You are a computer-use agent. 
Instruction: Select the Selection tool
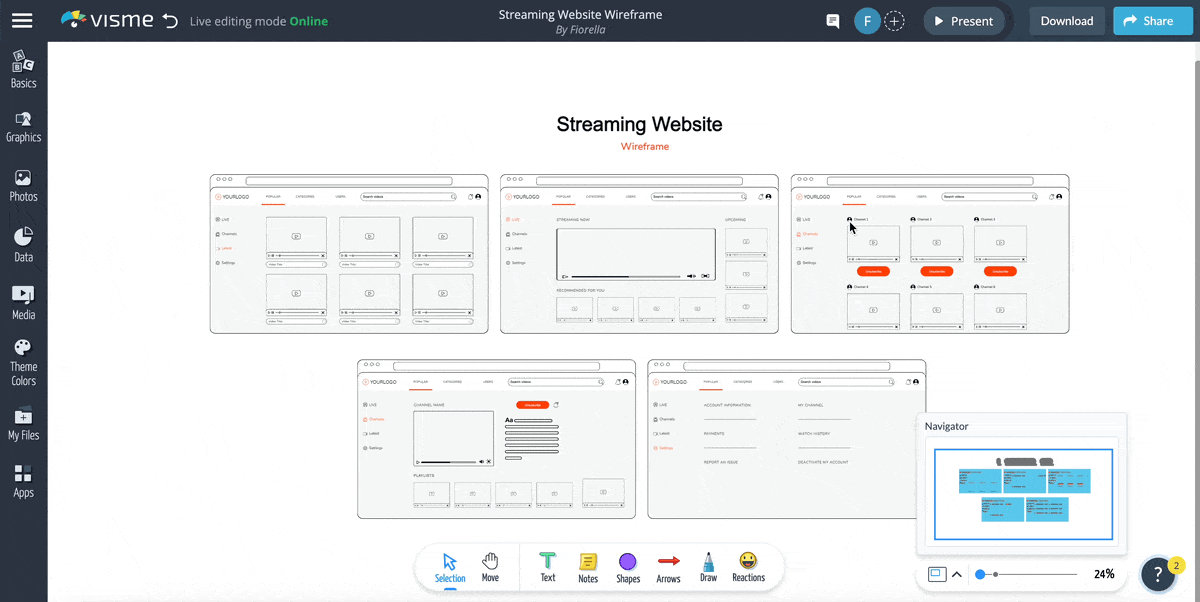point(450,567)
